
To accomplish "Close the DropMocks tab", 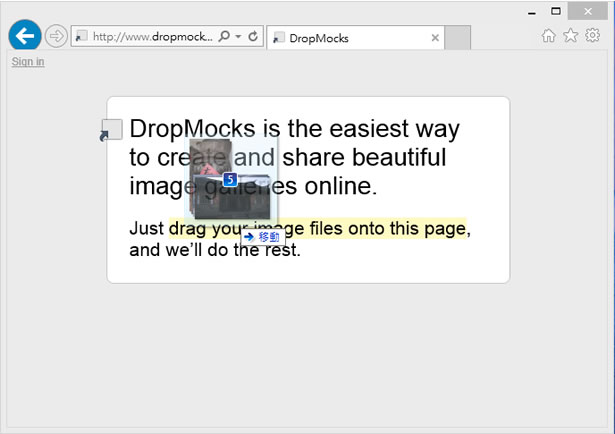I will pos(435,38).
